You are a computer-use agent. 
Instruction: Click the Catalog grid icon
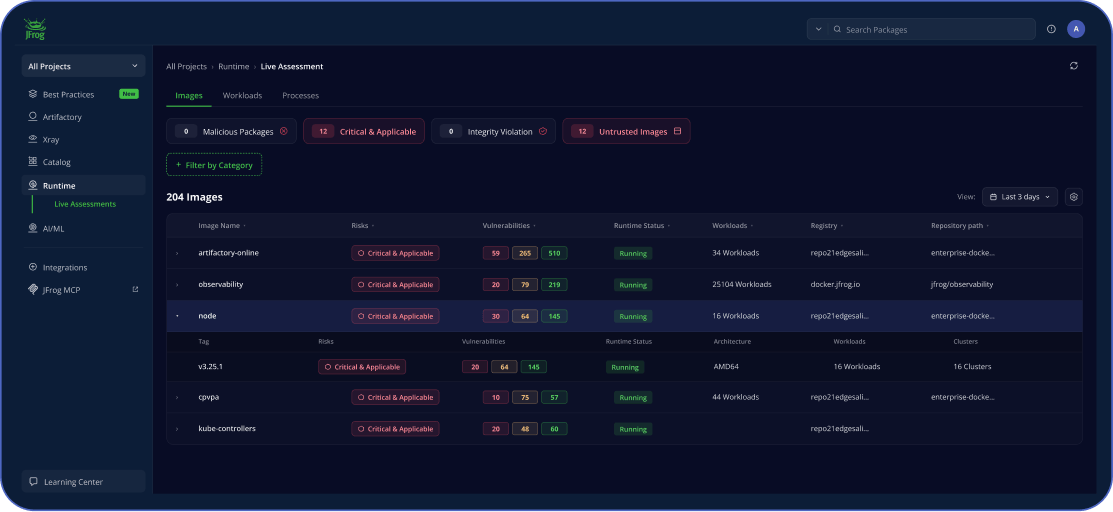click(x=33, y=162)
